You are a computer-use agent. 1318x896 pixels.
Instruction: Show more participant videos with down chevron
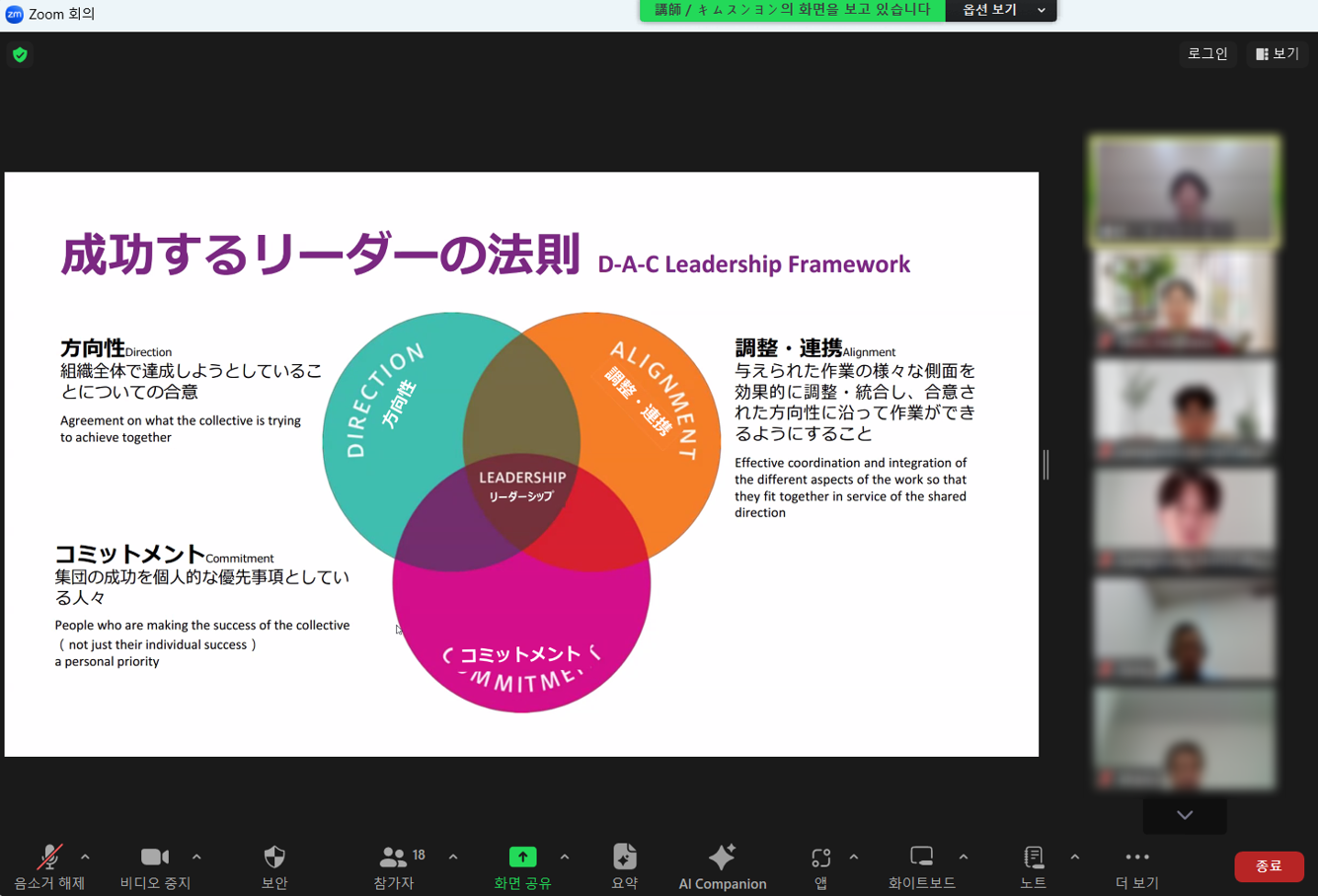click(x=1185, y=815)
